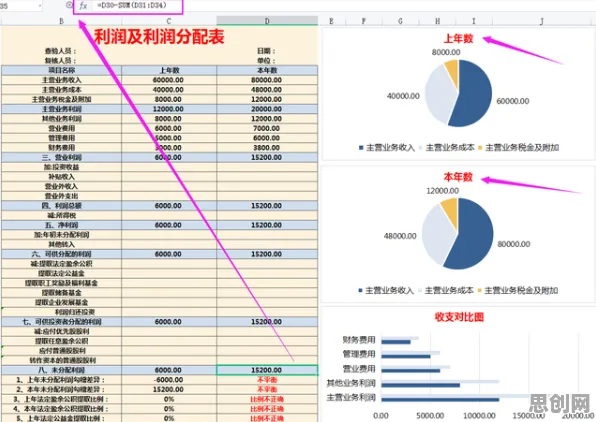
Task: Click the 收支对比图 bar chart title
Action: pos(459,317)
